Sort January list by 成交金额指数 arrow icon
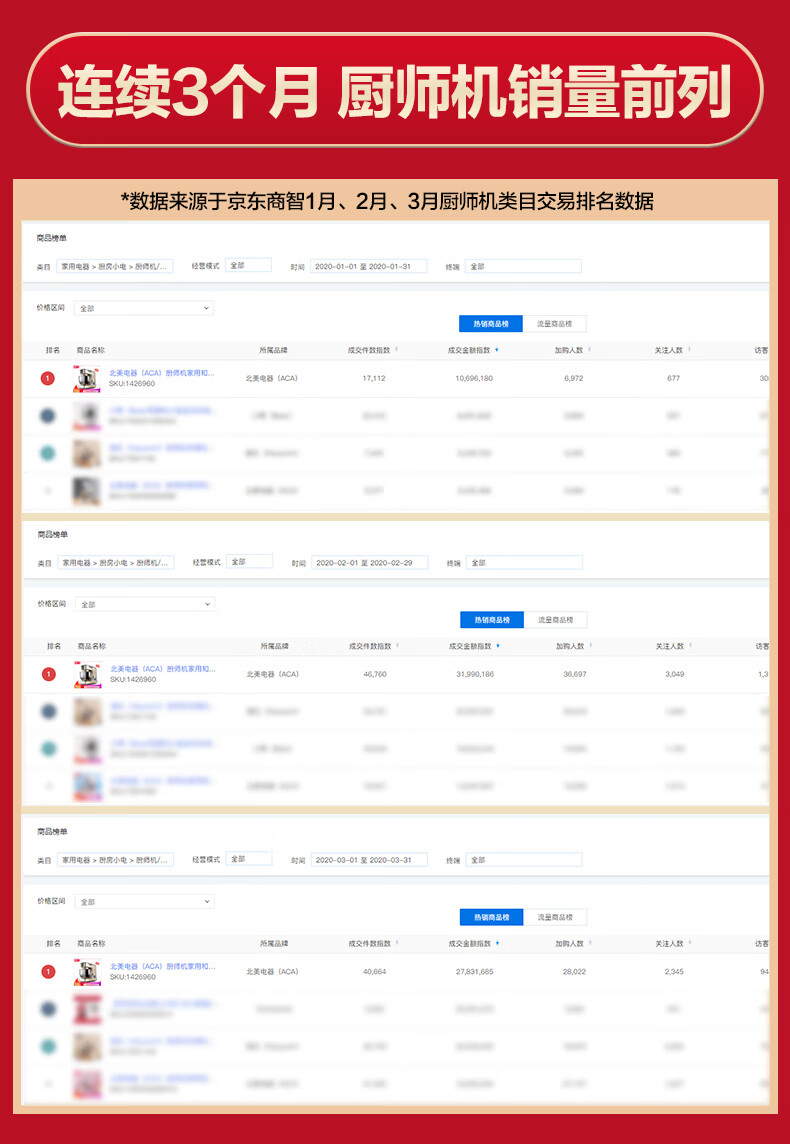 click(x=497, y=350)
